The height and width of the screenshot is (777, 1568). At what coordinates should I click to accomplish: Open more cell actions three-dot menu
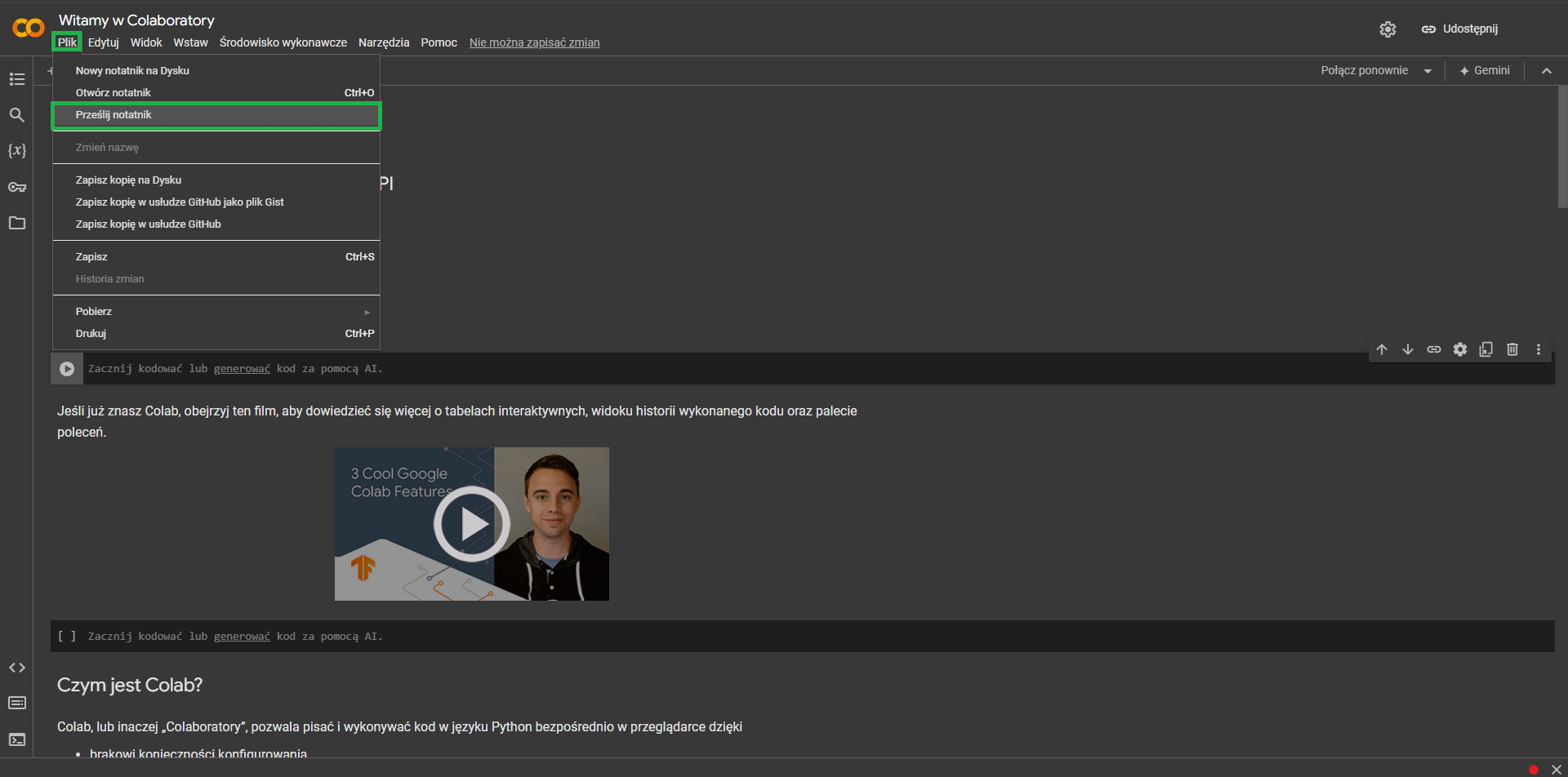pos(1539,349)
